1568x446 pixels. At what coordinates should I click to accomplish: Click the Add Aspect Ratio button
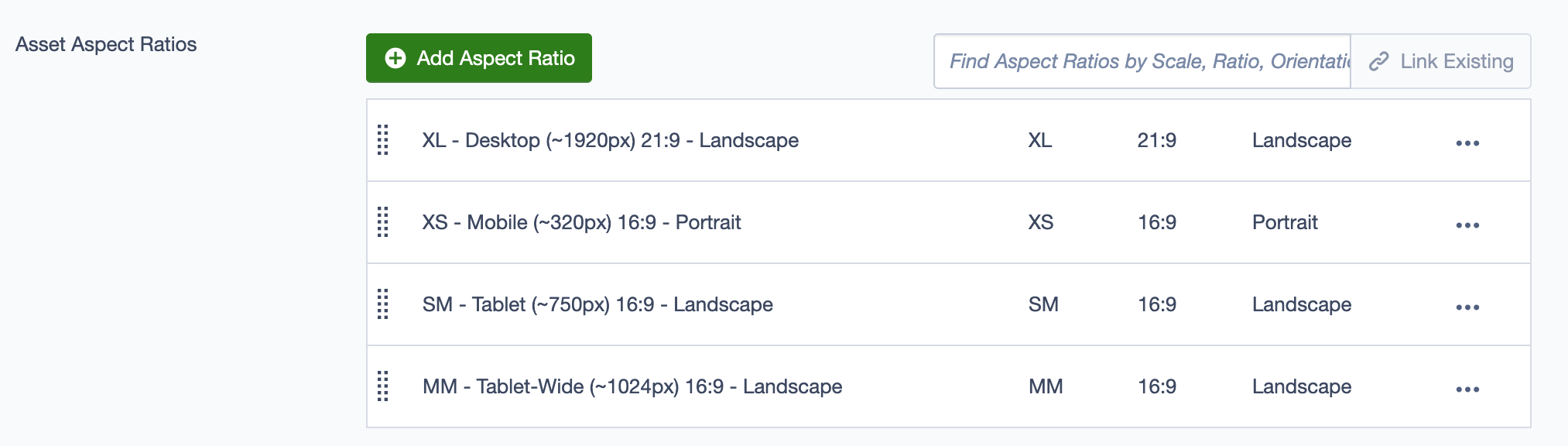pos(478,58)
